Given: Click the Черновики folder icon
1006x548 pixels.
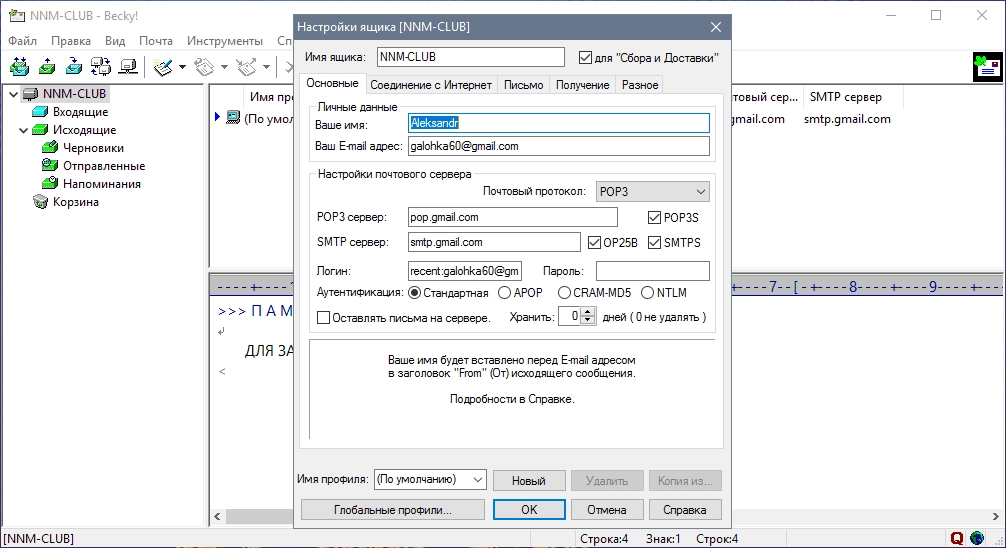Looking at the screenshot, I should (50, 148).
